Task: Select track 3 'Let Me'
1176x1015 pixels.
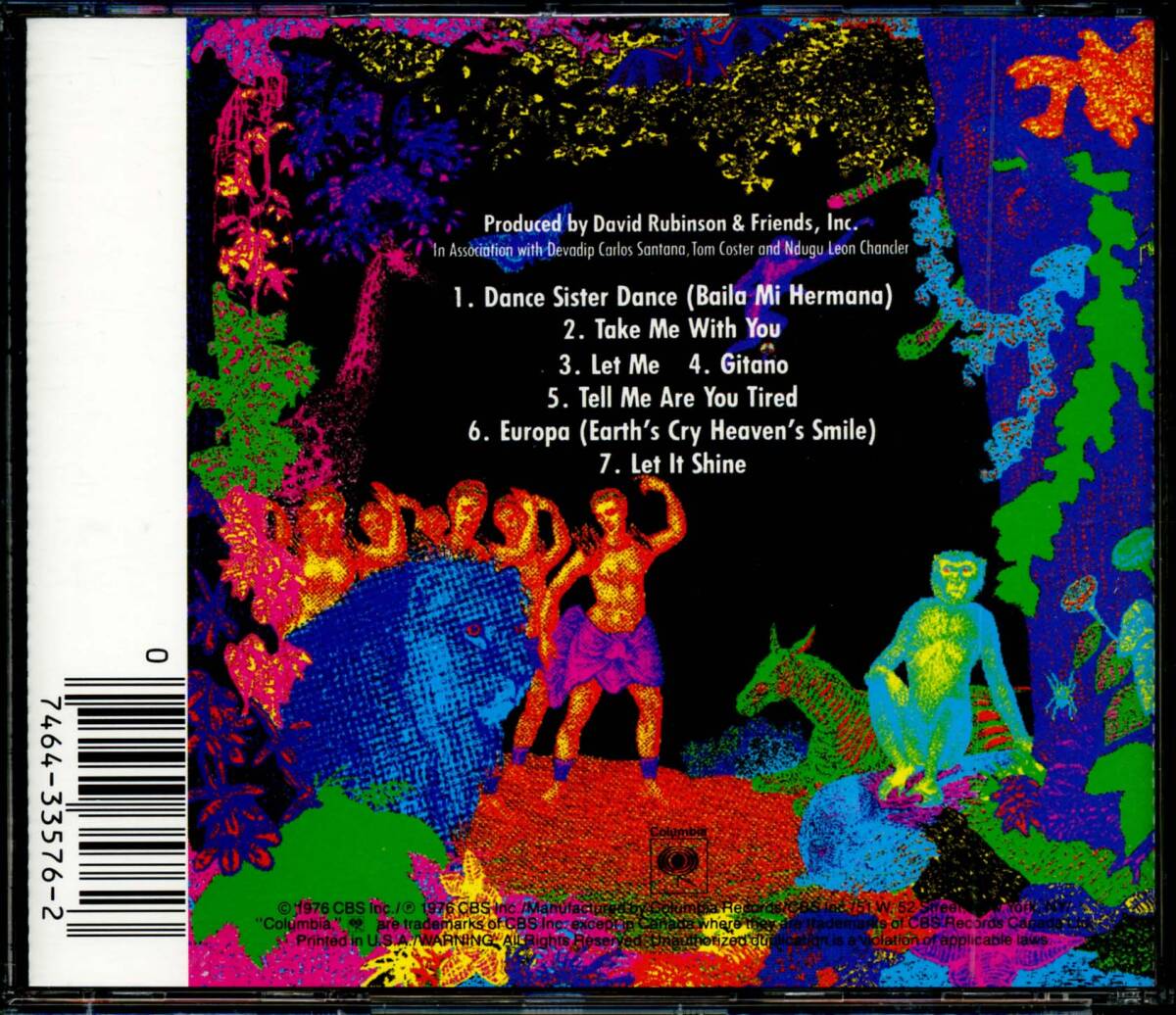Action: (610, 365)
